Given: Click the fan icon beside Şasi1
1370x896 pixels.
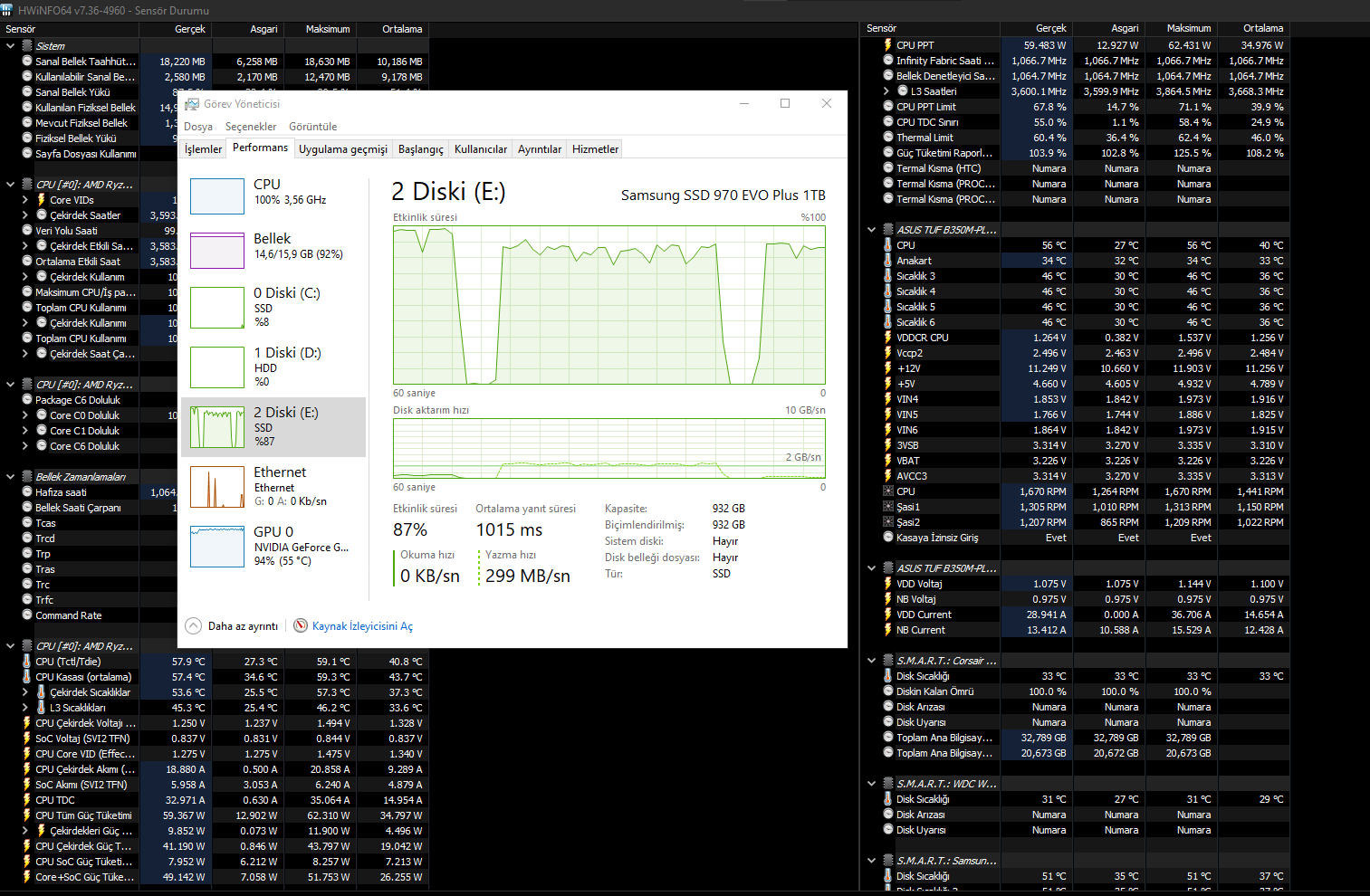Looking at the screenshot, I should [x=888, y=506].
